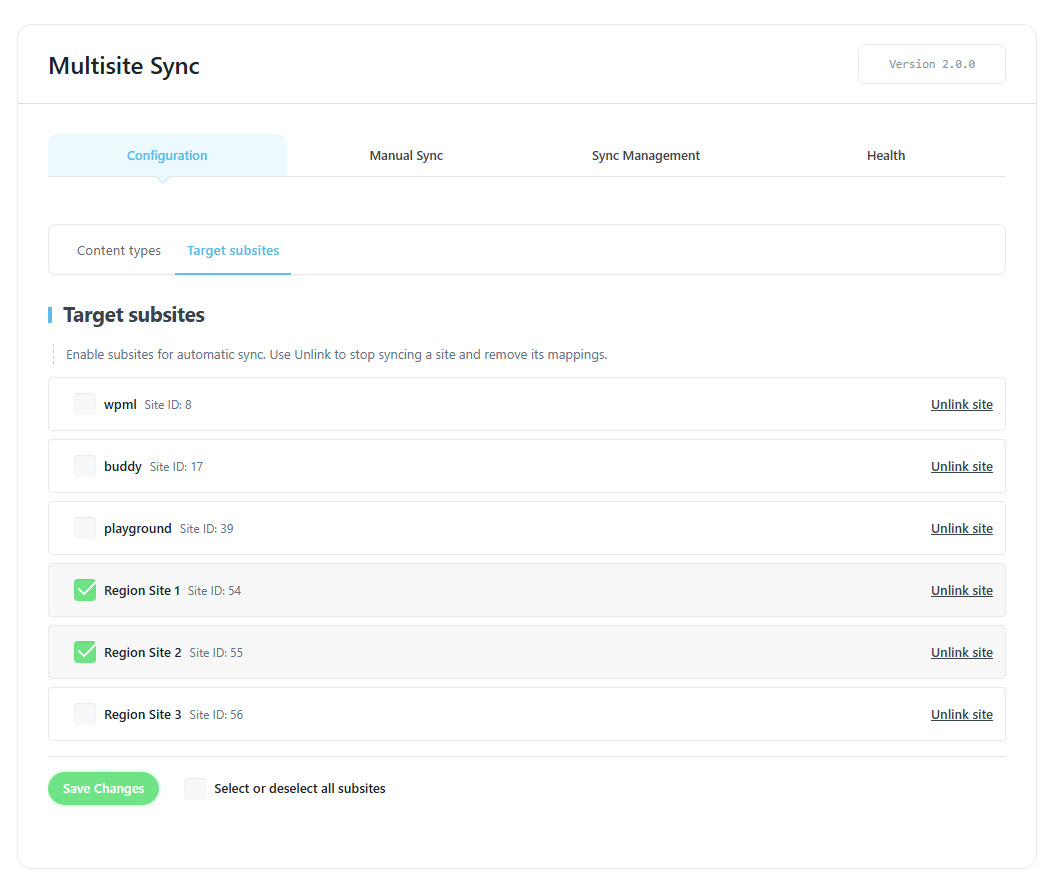The height and width of the screenshot is (889, 1061).
Task: Uncheck the Region Site 1 checkbox
Action: pos(85,590)
